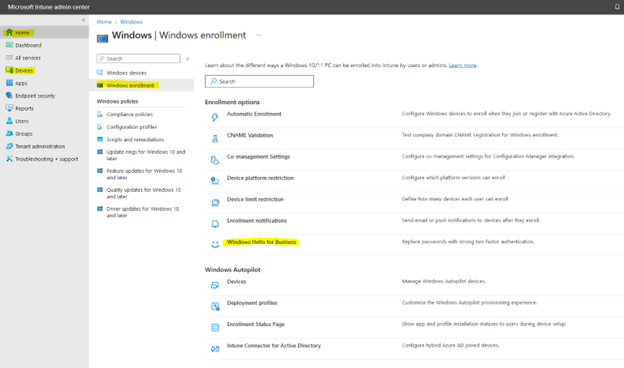Click the CNAME Validation flask icon

pyautogui.click(x=215, y=138)
